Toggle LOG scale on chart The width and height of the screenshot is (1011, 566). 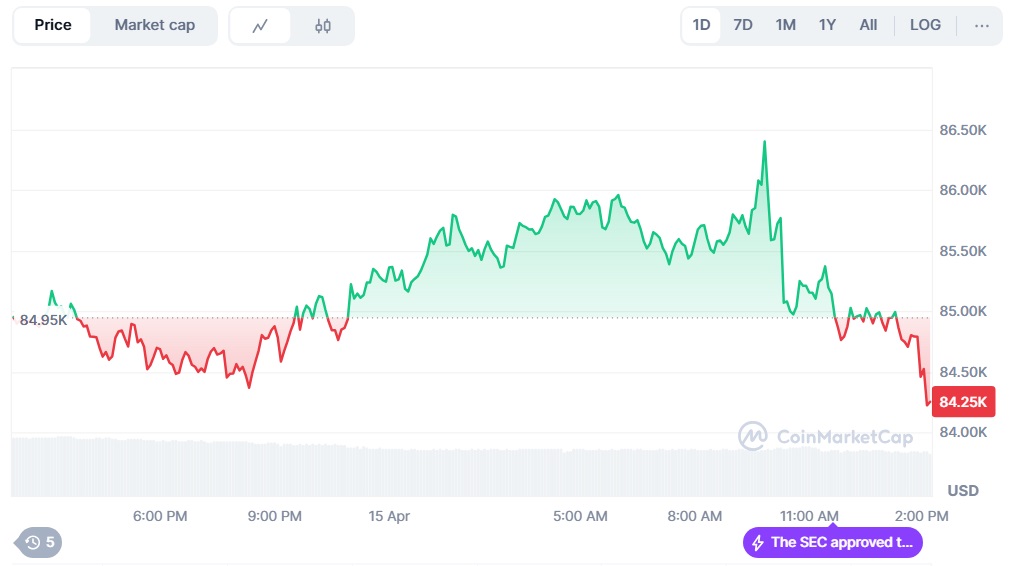click(925, 25)
